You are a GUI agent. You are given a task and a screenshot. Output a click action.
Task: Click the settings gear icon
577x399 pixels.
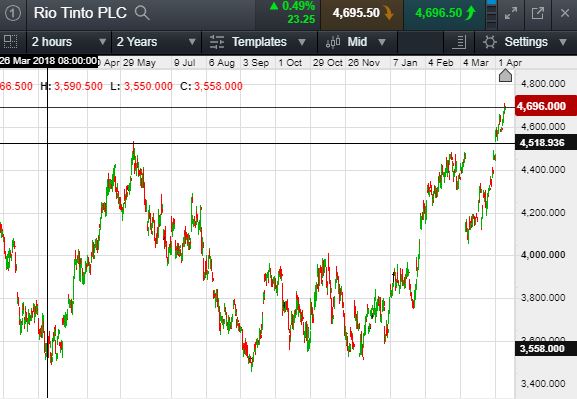(x=490, y=42)
